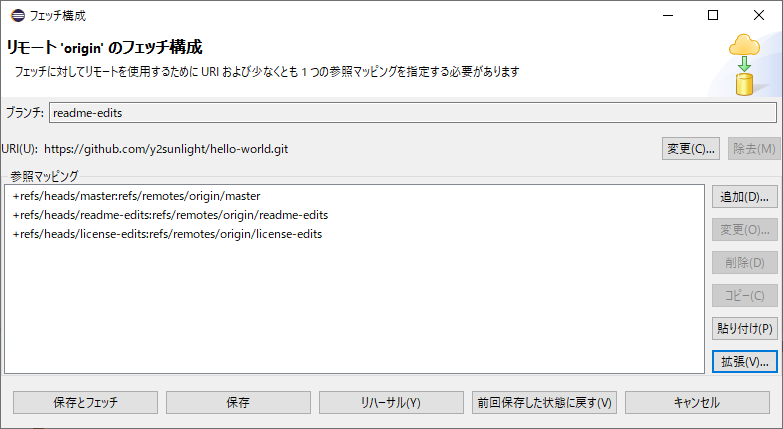
Task: Select the origin/license-edits ref mapping row
Action: tap(168, 234)
